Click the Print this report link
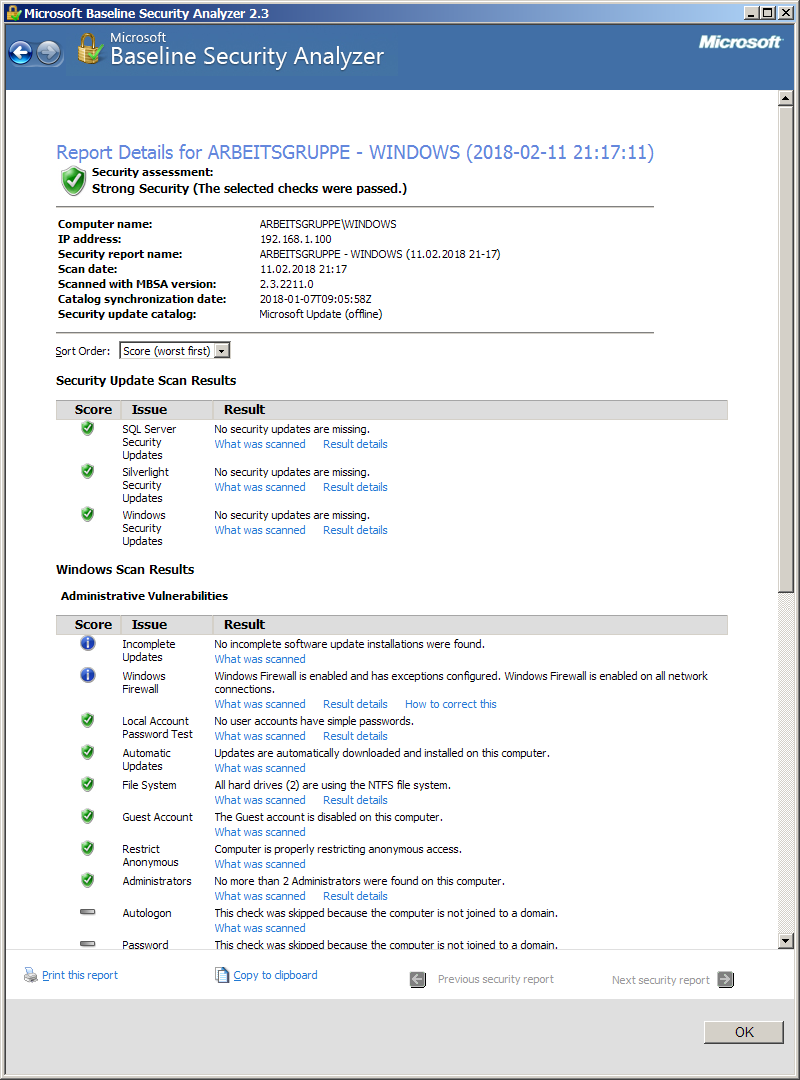 coord(80,975)
